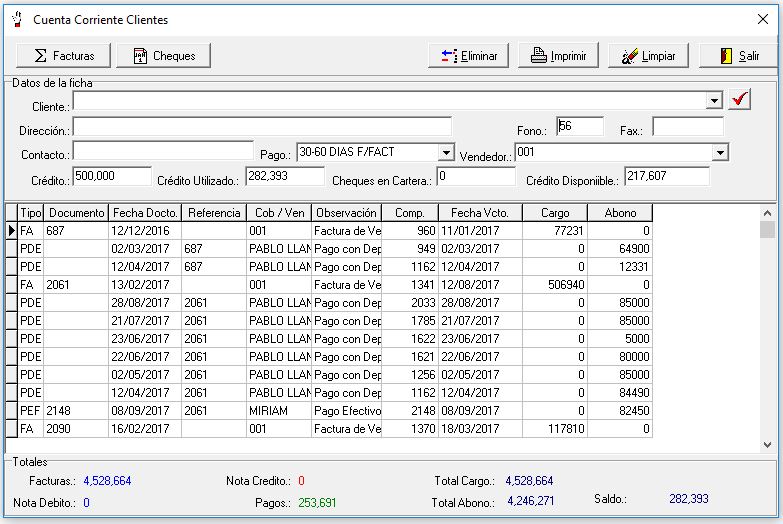Image resolution: width=783 pixels, height=524 pixels.
Task: Click Limpiar to clear the form
Action: click(648, 56)
